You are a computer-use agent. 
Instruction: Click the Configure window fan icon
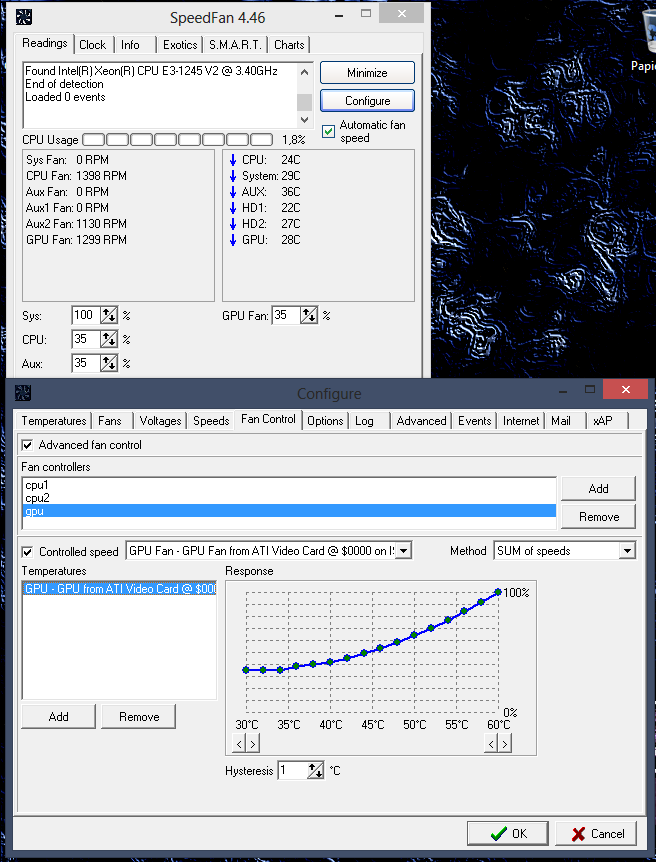23,393
